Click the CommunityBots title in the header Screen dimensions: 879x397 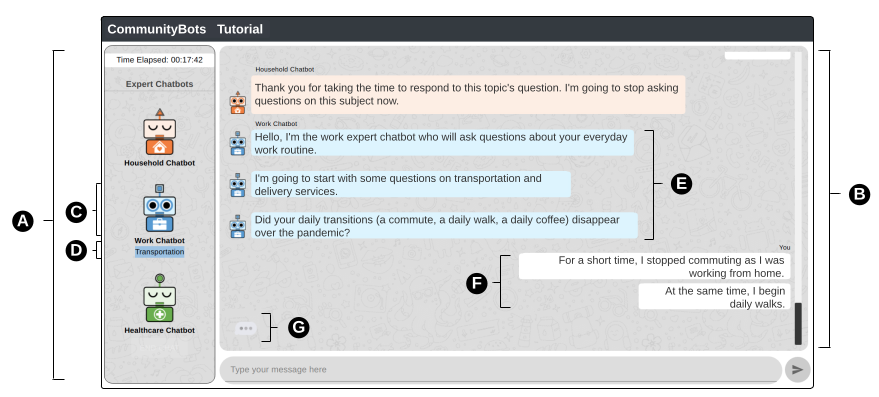coord(157,29)
